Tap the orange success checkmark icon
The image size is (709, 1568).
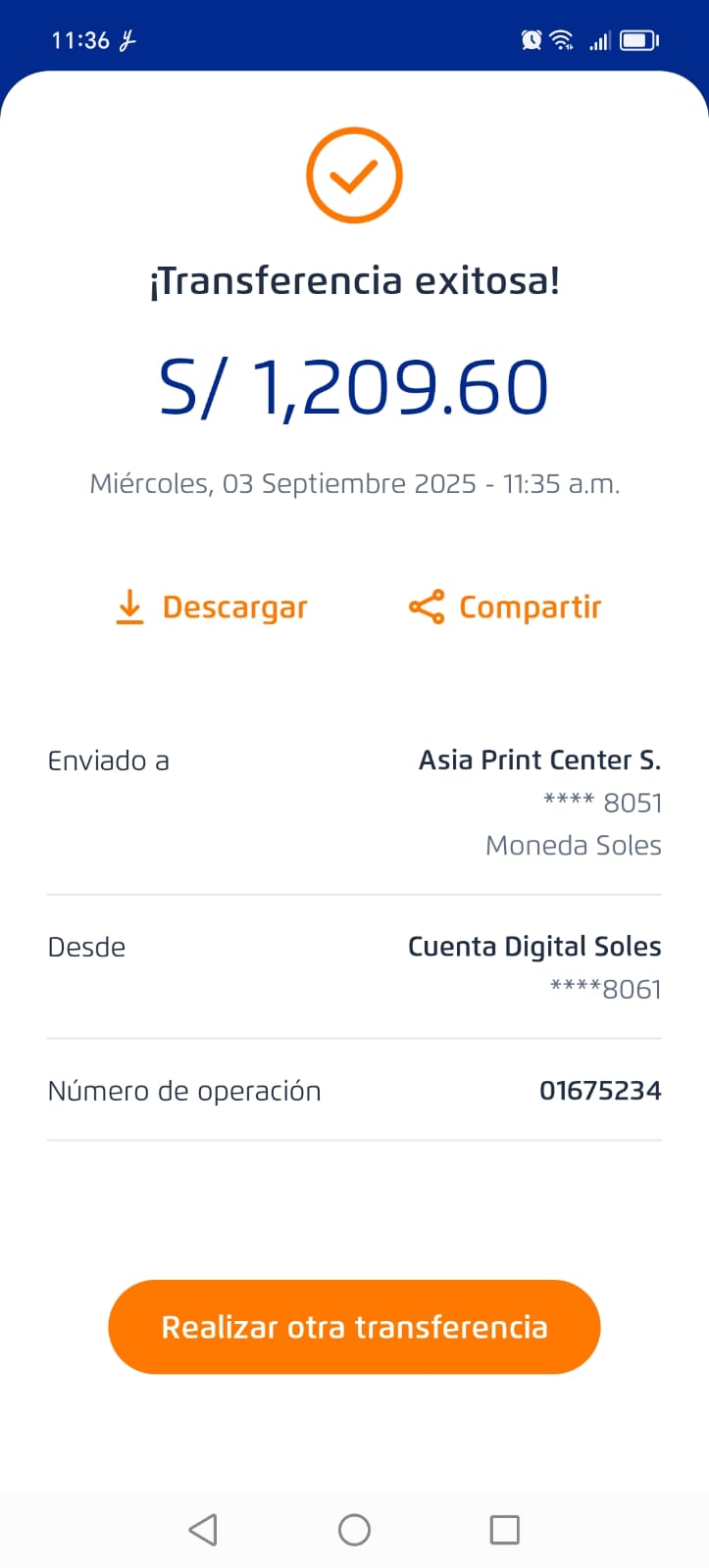click(x=354, y=175)
